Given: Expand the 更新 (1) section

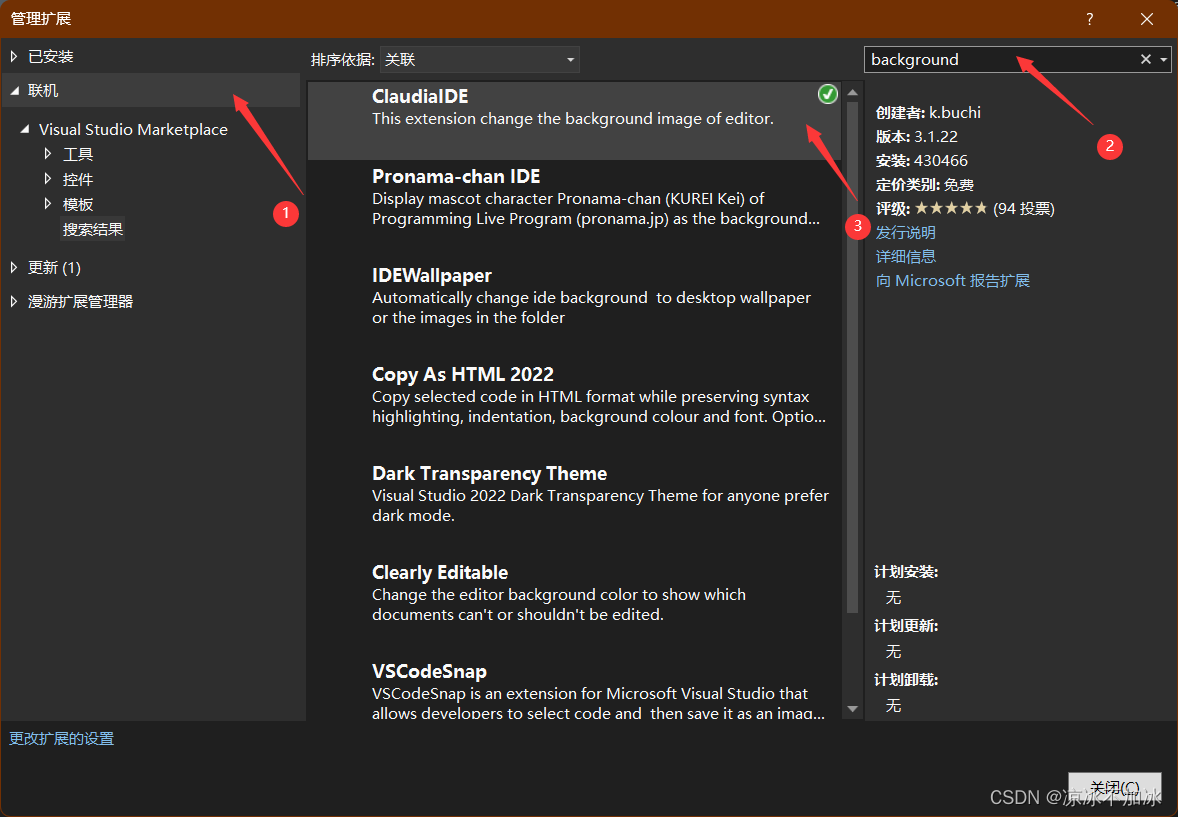Looking at the screenshot, I should (14, 268).
